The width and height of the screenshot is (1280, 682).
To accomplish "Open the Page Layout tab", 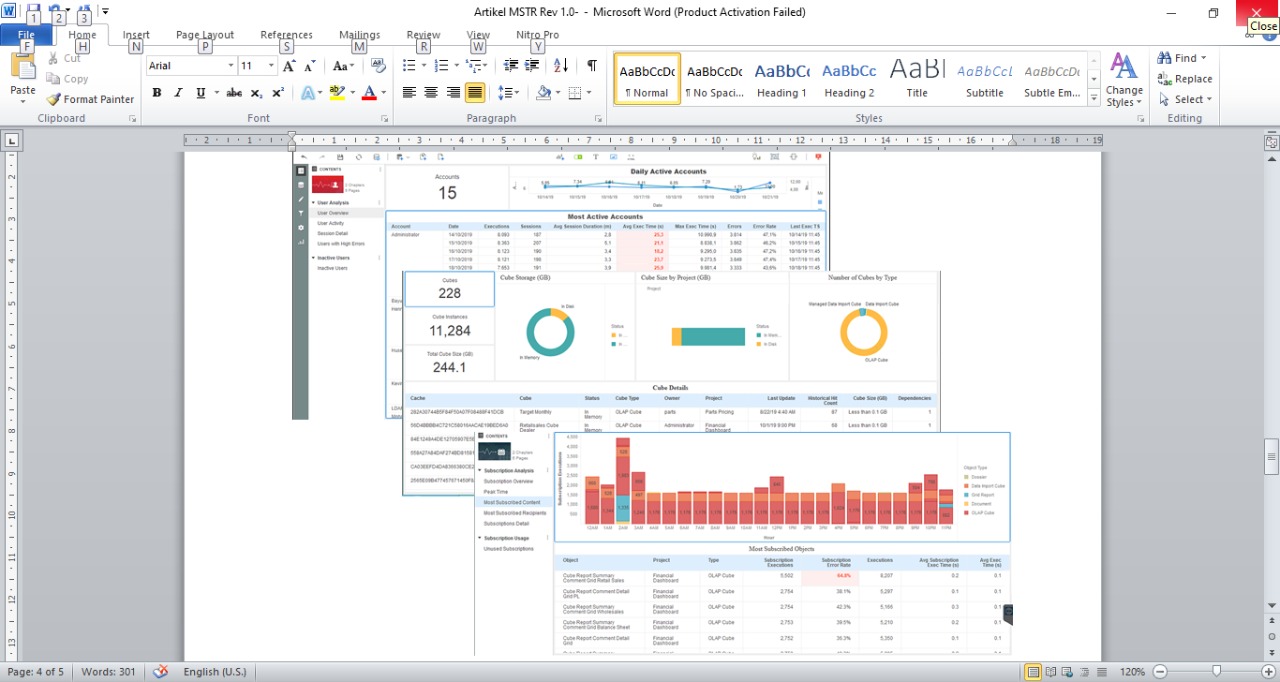I will (205, 35).
